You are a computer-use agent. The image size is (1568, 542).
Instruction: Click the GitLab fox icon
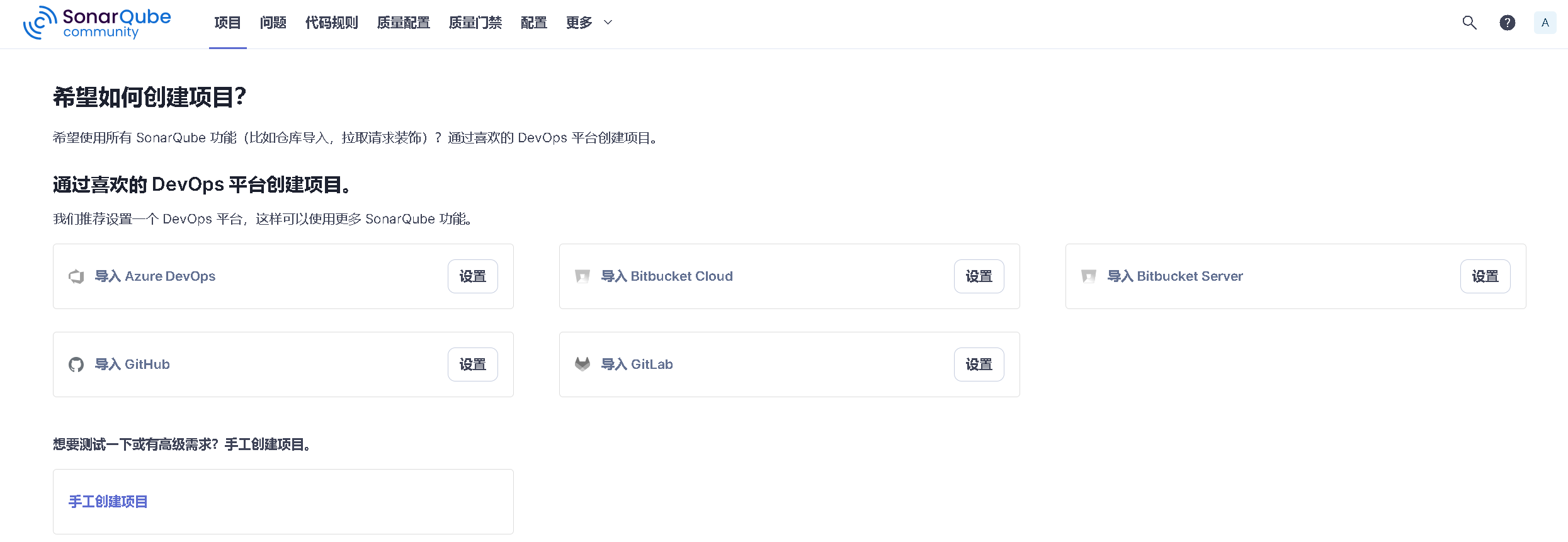tap(582, 364)
